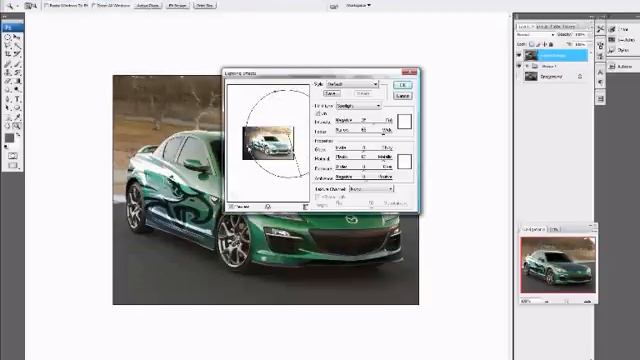Image resolution: width=640 pixels, height=360 pixels.
Task: Open the Character panel icon
Action: click(x=600, y=72)
